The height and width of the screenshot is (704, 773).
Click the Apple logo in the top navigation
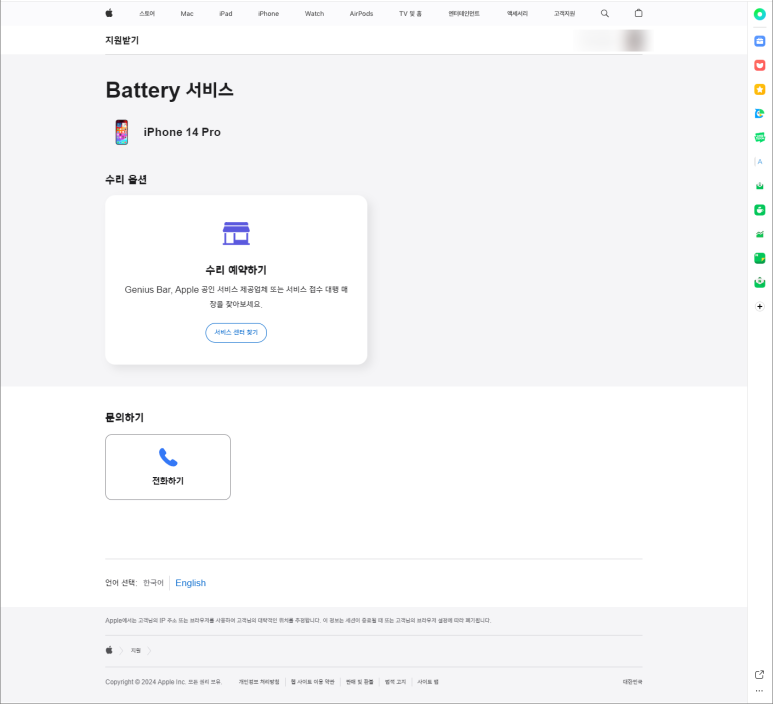tap(109, 14)
